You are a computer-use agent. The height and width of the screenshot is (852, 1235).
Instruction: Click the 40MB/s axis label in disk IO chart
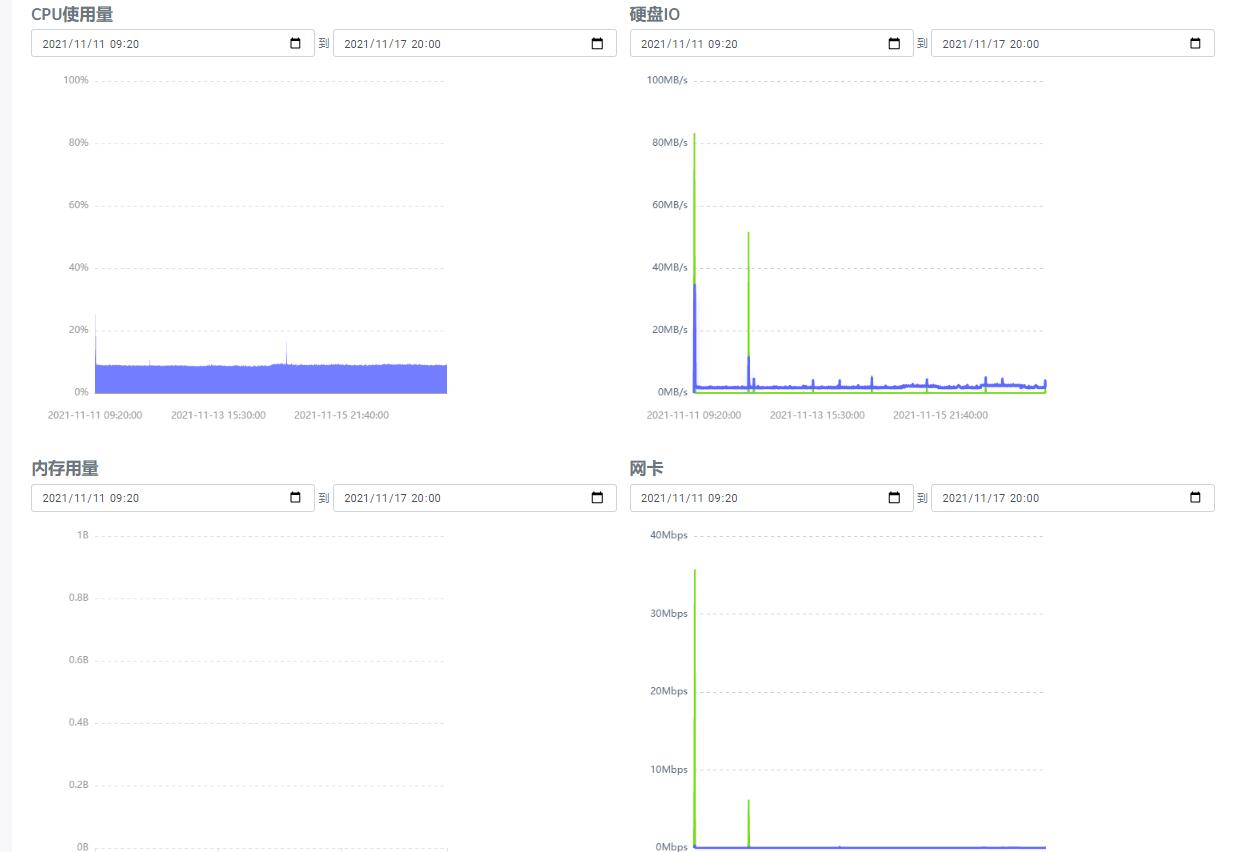pos(669,268)
